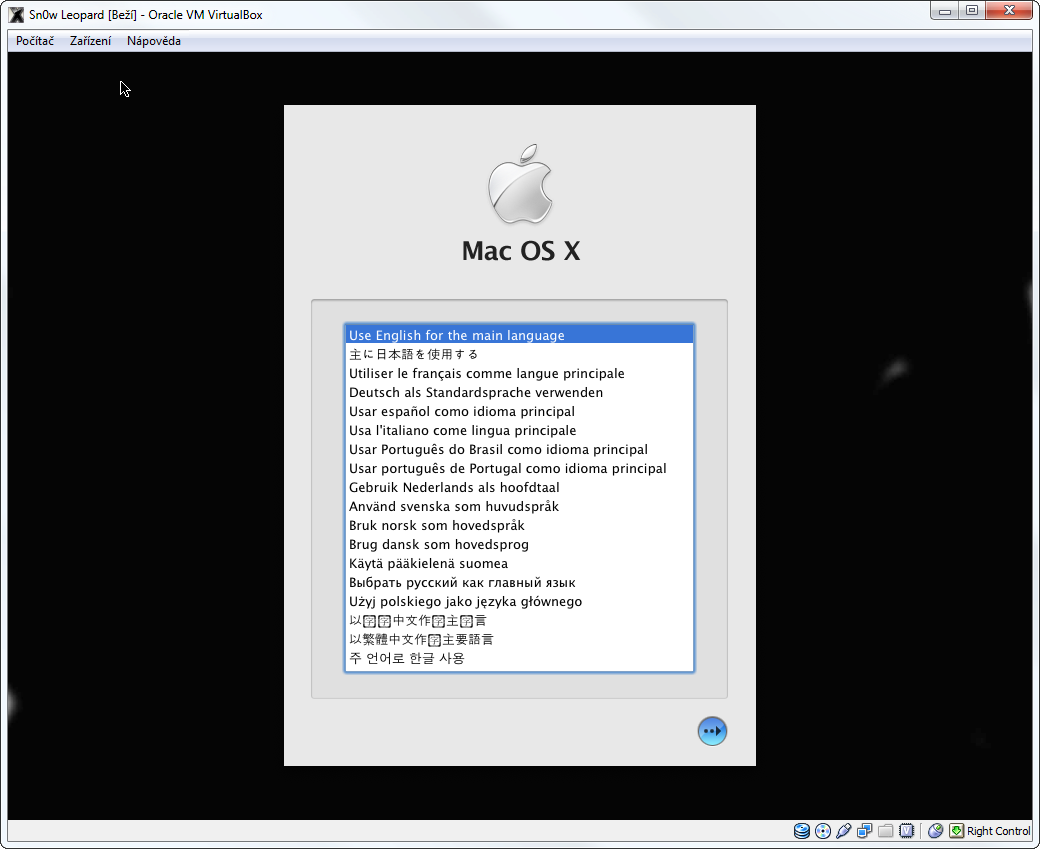
Task: Pick 'Deutsch als Standardsprache verwenden'
Action: pos(519,392)
